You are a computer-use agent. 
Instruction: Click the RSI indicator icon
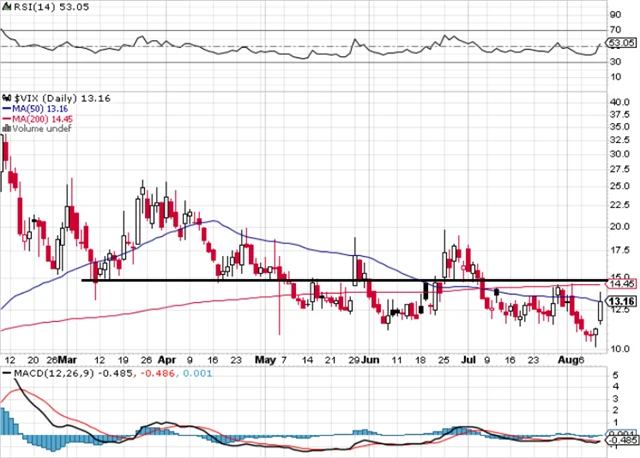coord(6,7)
